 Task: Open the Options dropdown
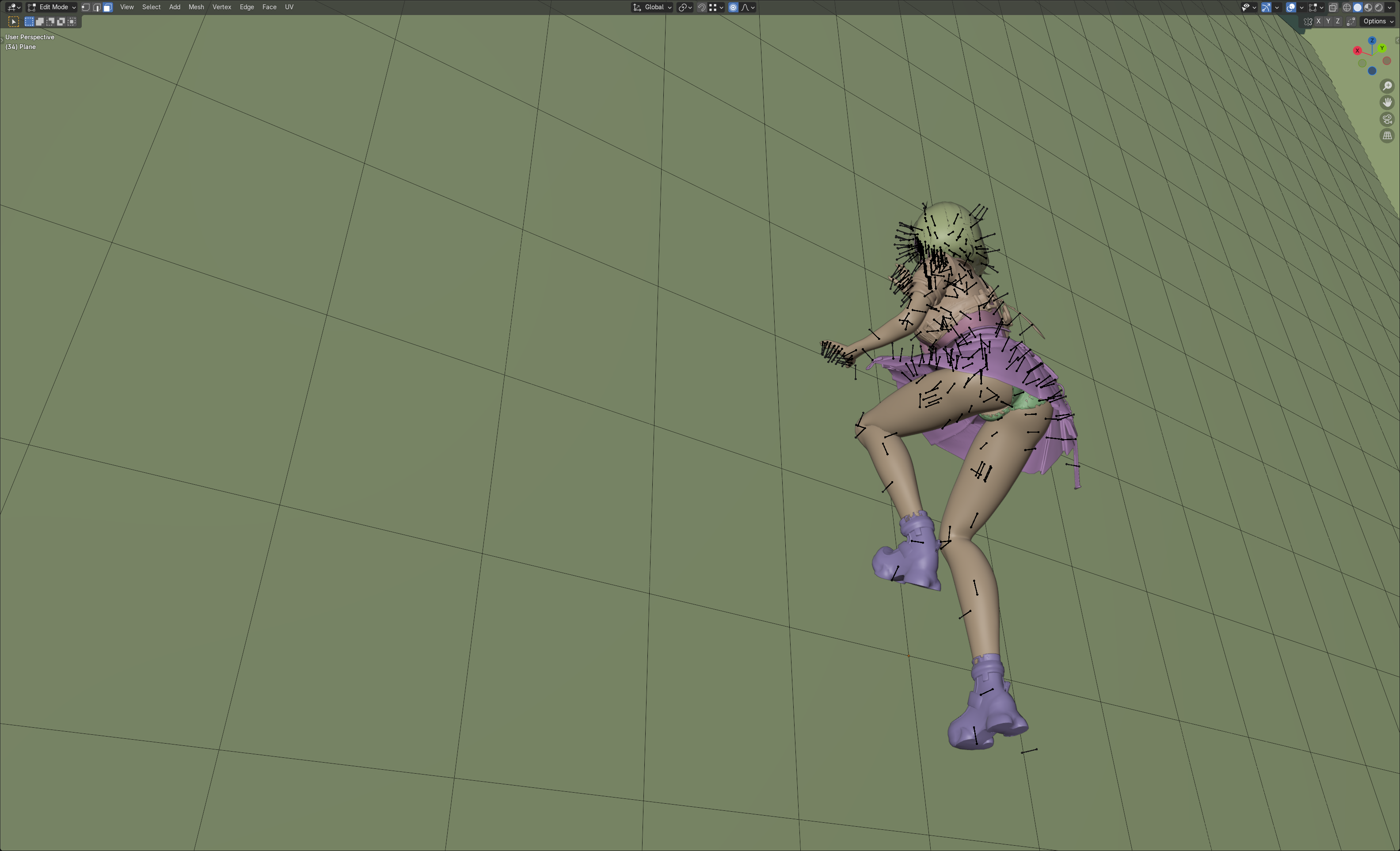pos(1378,22)
